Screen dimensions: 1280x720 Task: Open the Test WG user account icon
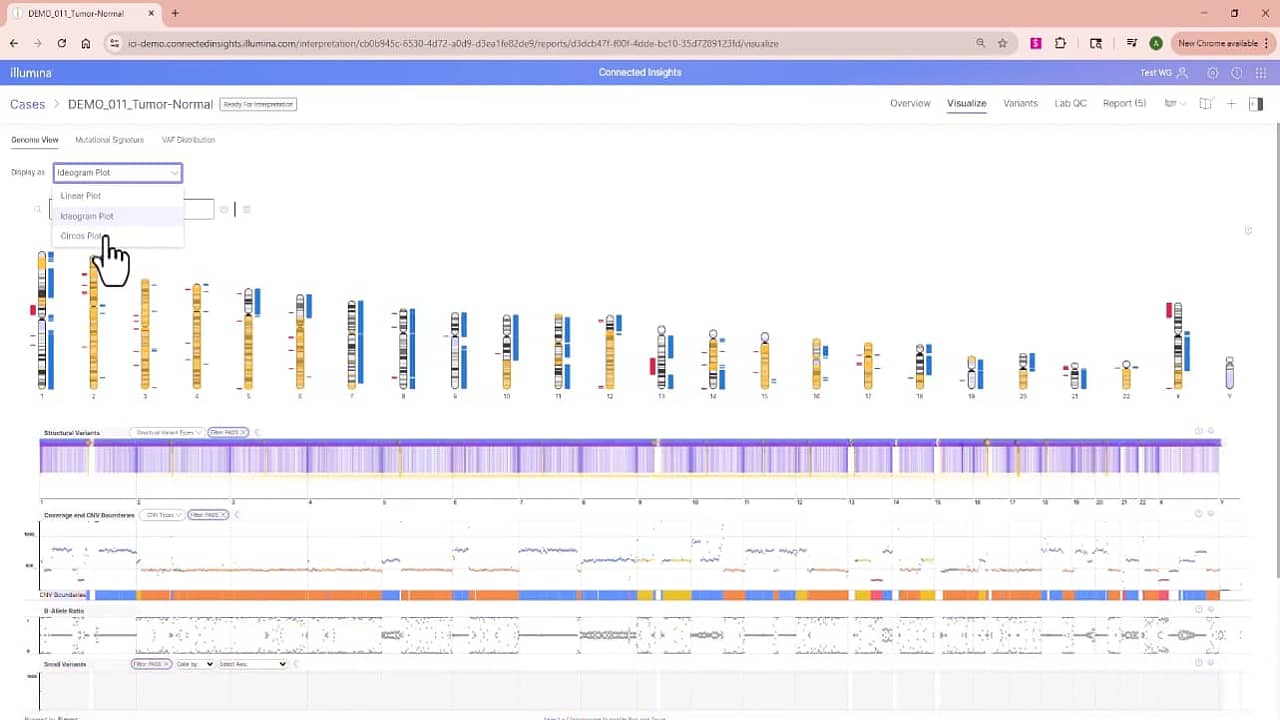point(1183,73)
